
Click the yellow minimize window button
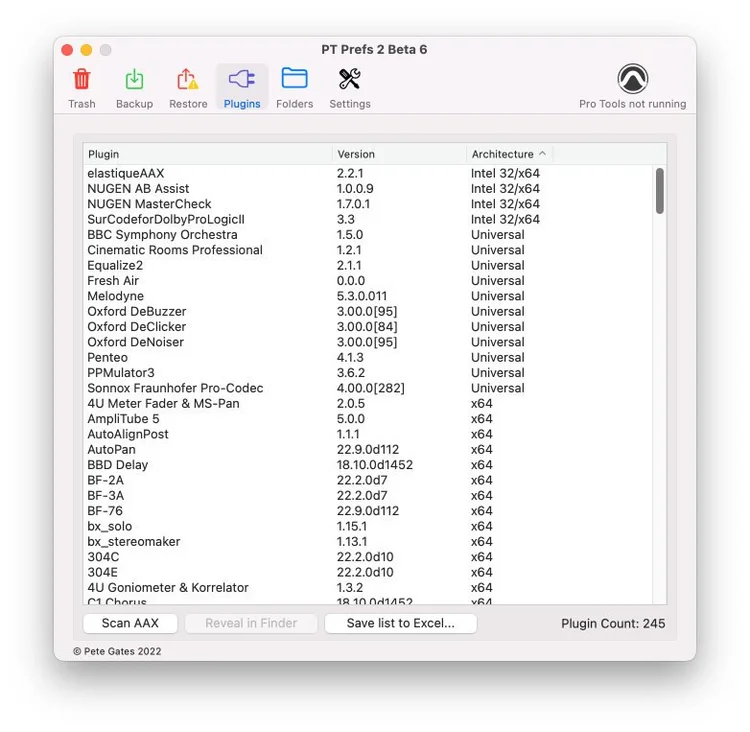(86, 50)
